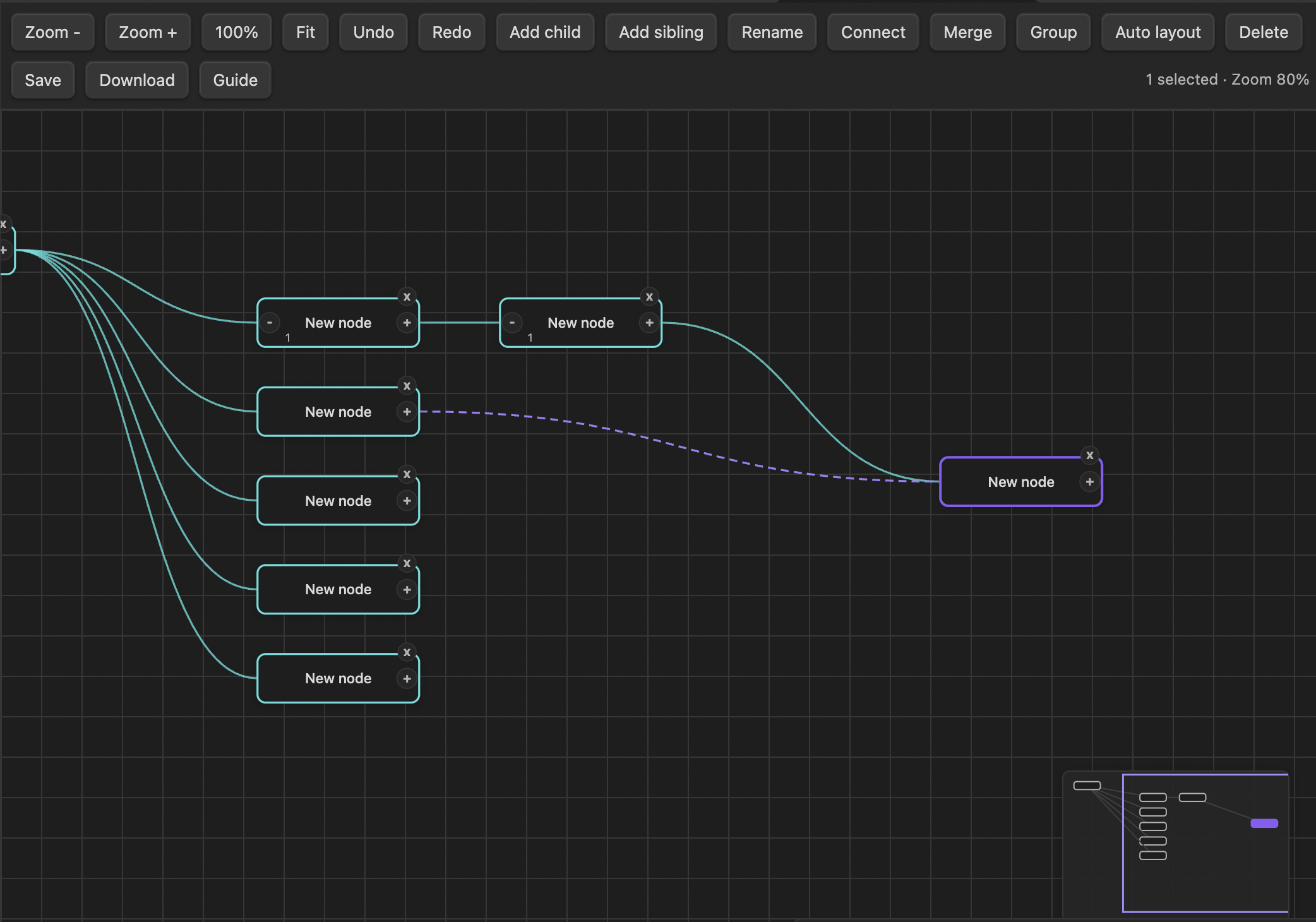Screen dimensions: 1316x922
Task: Delete the purple selected node with x
Action: point(1090,455)
